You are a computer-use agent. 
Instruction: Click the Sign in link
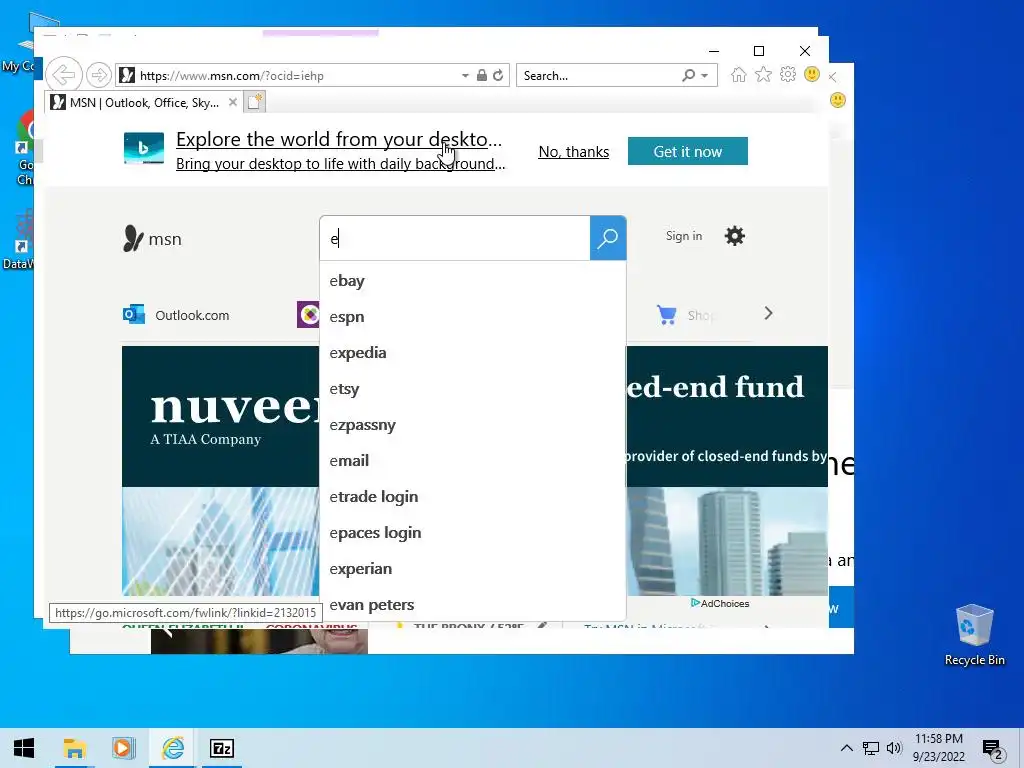tap(684, 236)
